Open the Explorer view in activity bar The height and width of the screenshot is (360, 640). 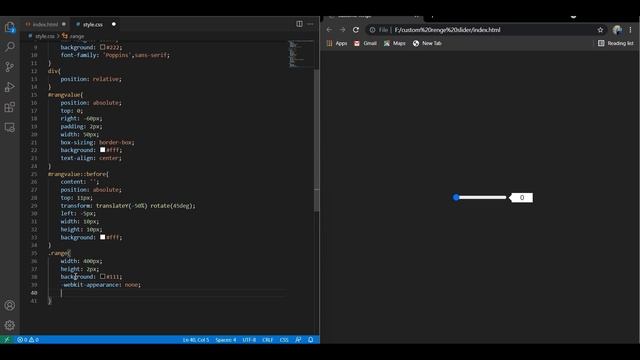tap(10, 27)
